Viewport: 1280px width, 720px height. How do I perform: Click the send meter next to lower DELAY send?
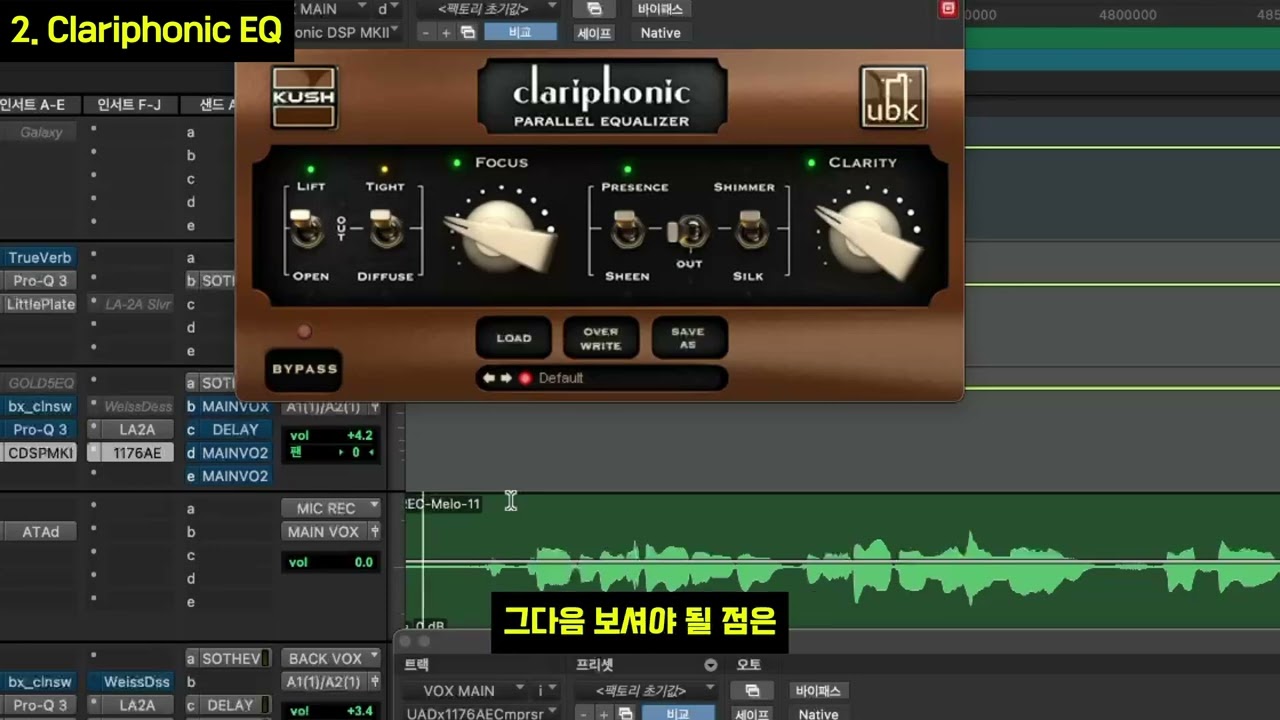266,705
